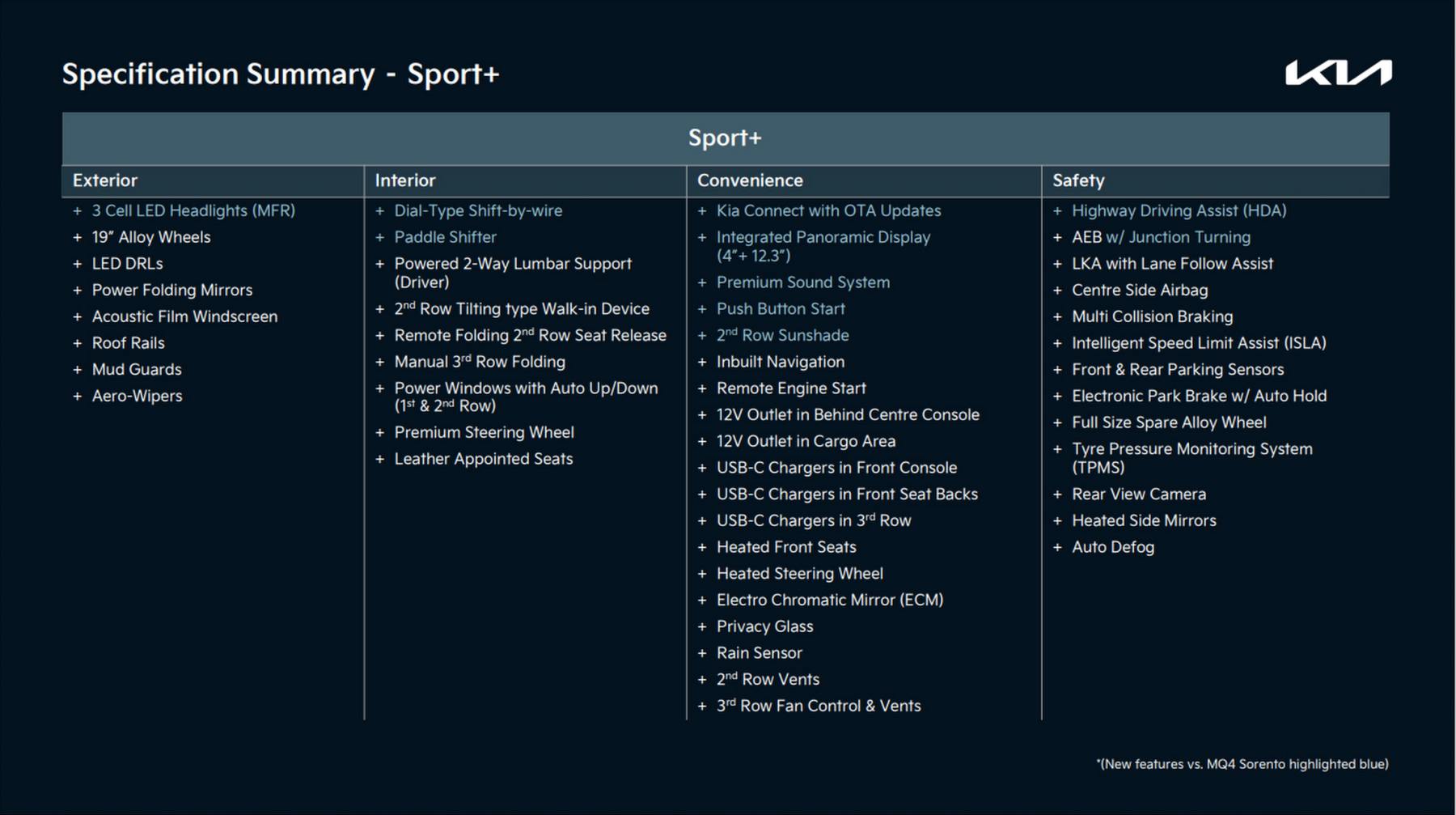
Task: Click the Leather Appointed Seats item
Action: tap(483, 459)
